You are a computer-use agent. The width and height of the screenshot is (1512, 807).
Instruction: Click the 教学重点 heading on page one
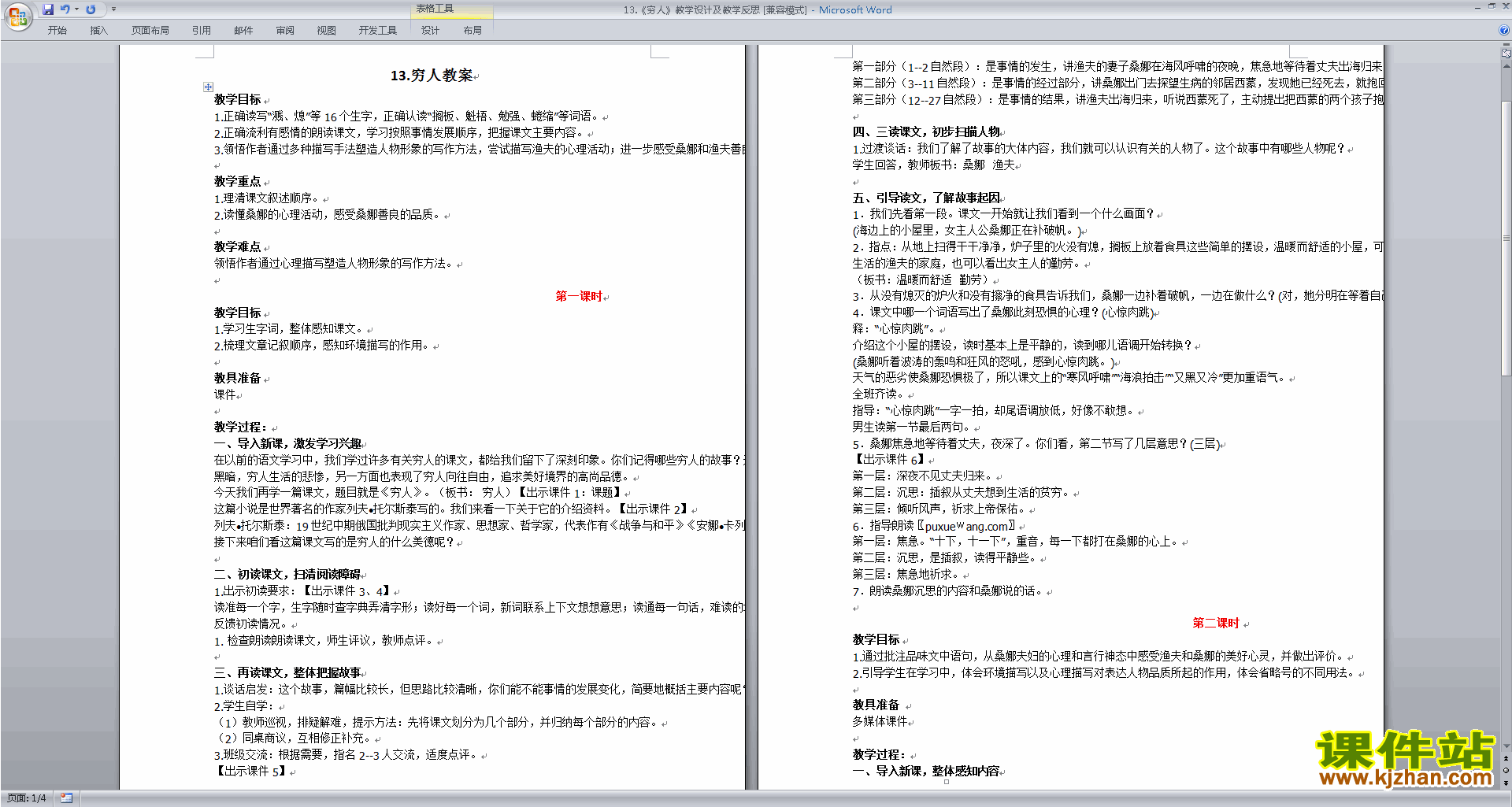point(237,181)
